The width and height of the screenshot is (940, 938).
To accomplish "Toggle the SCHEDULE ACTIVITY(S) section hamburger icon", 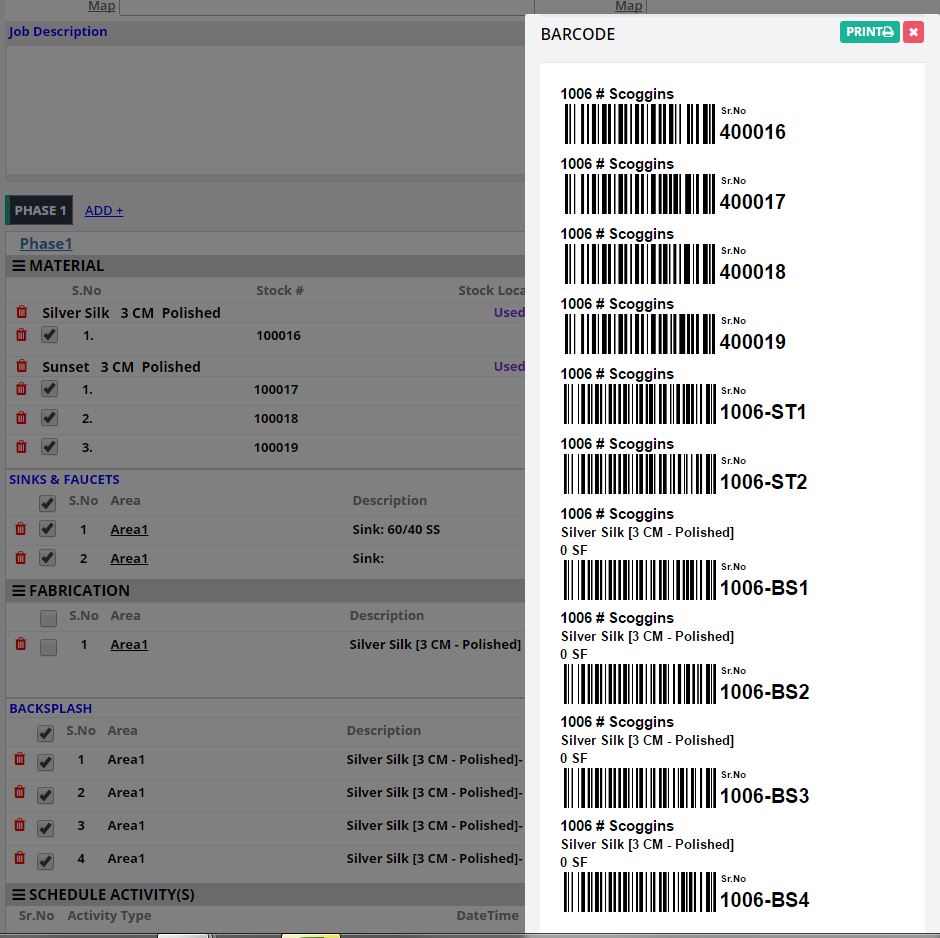I will [19, 894].
